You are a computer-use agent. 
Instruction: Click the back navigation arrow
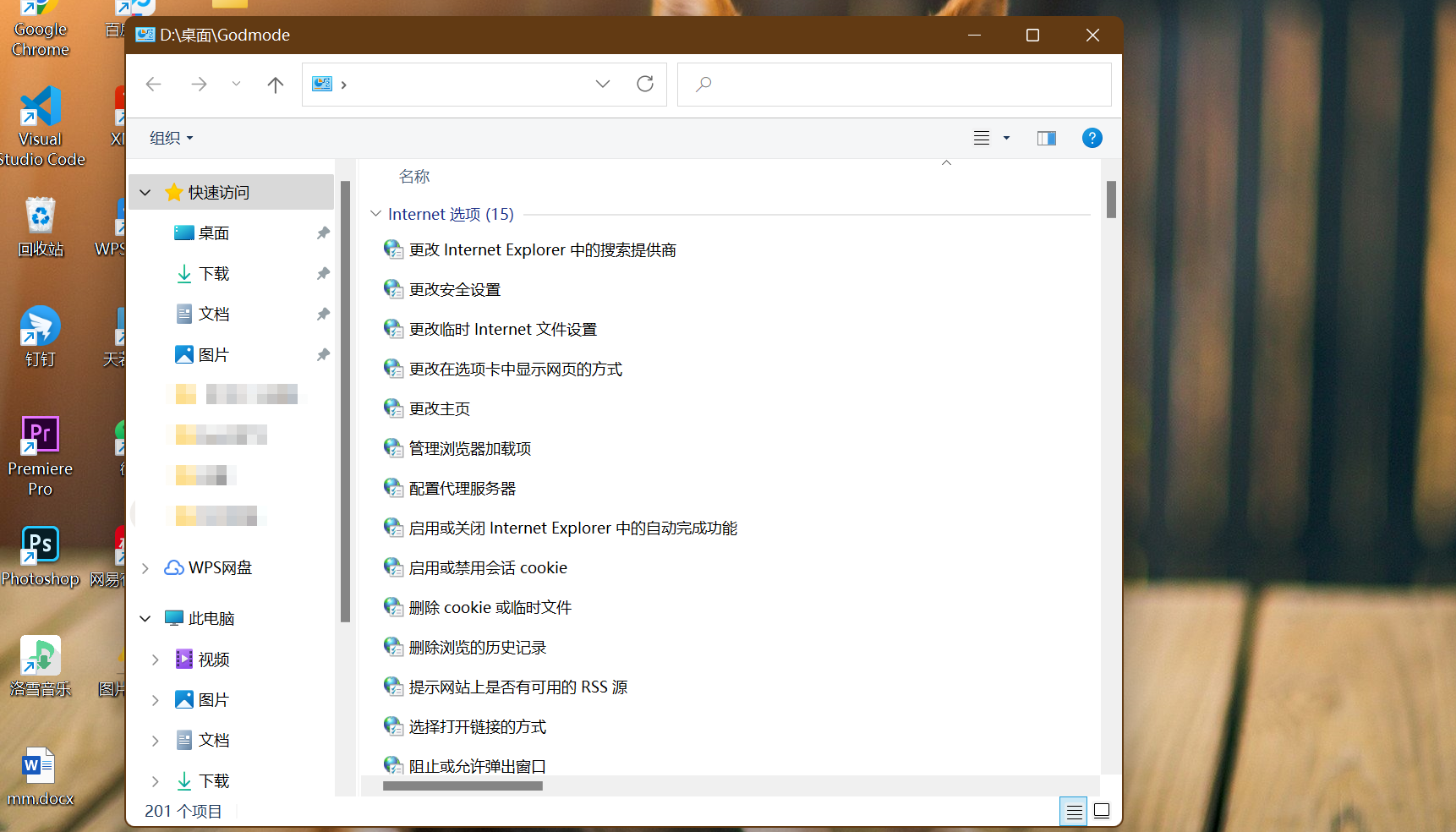pos(153,84)
